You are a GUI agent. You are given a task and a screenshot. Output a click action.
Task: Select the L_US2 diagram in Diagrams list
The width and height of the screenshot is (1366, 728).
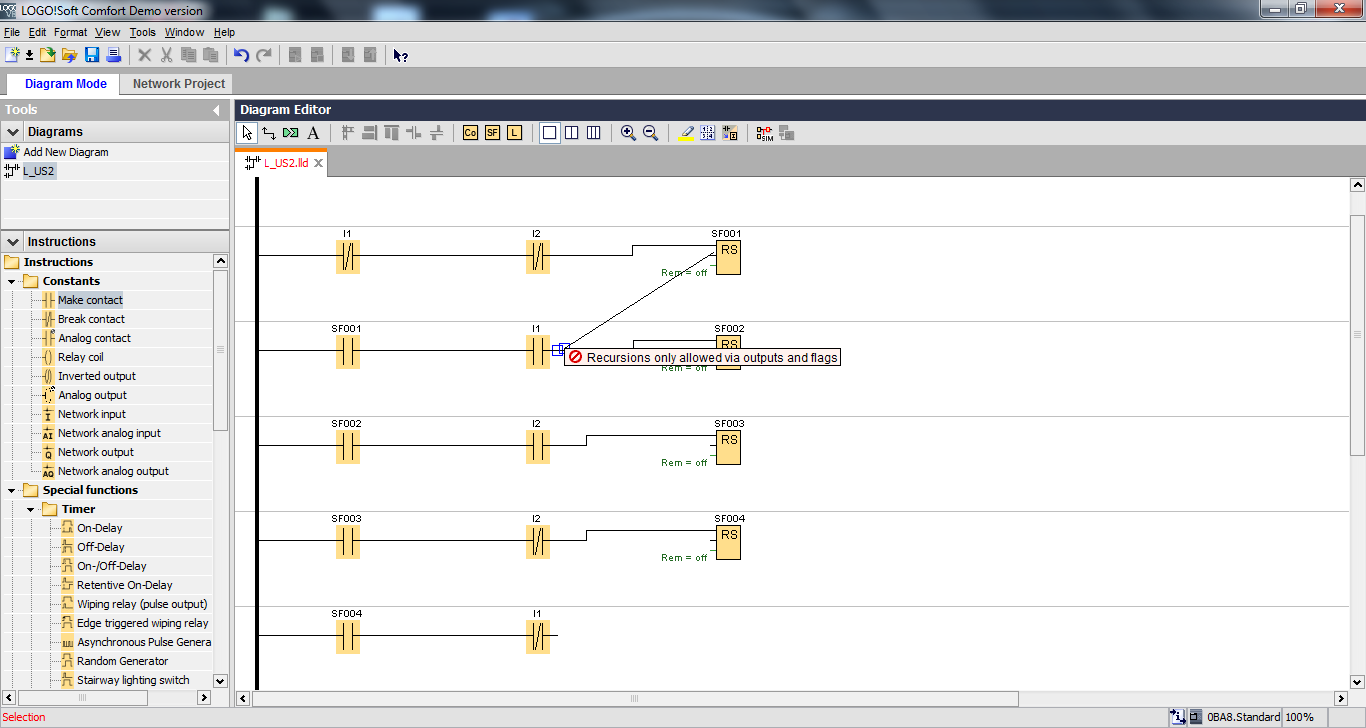tap(39, 171)
